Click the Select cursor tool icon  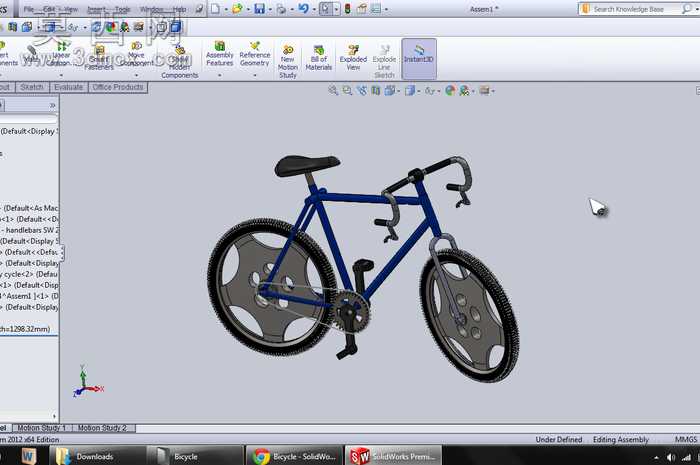click(x=325, y=8)
